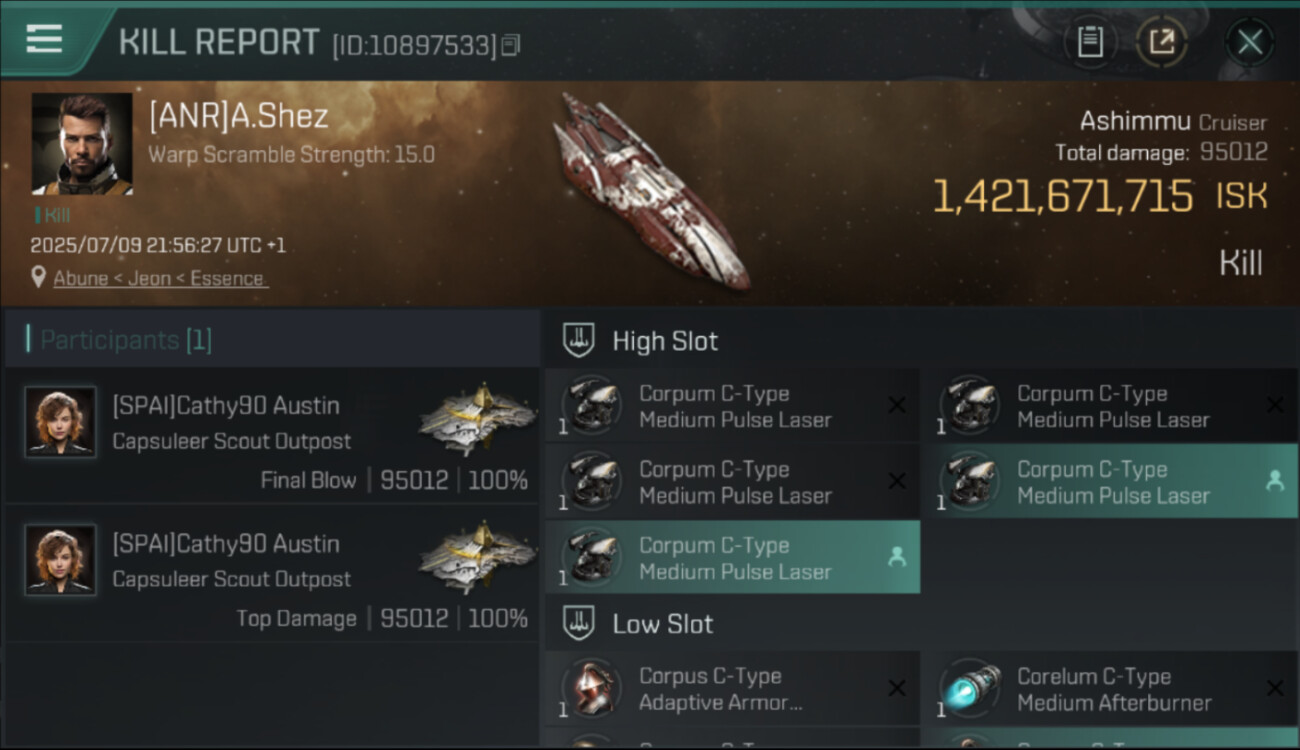The height and width of the screenshot is (750, 1300).
Task: Click the clipboard report icon
Action: click(1090, 42)
